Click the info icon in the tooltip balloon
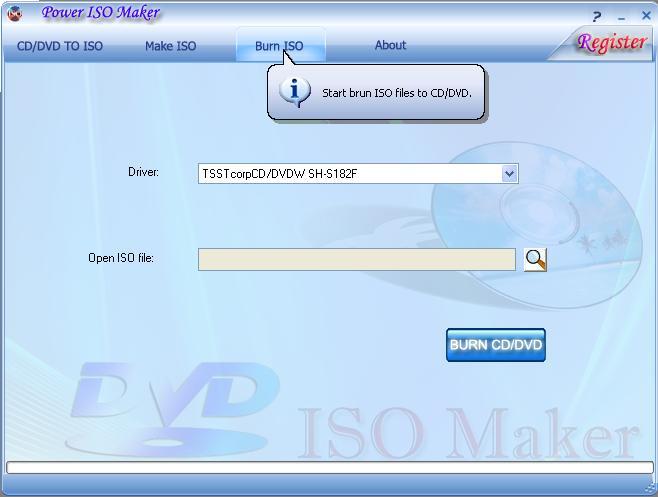The height and width of the screenshot is (497, 658). 295,92
